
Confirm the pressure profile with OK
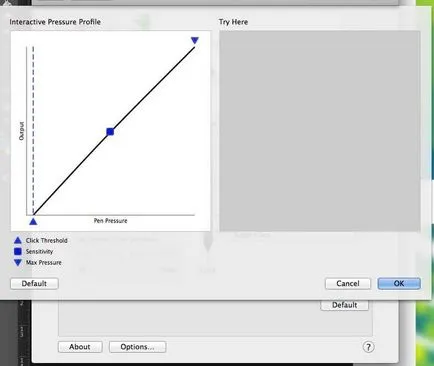tap(399, 284)
